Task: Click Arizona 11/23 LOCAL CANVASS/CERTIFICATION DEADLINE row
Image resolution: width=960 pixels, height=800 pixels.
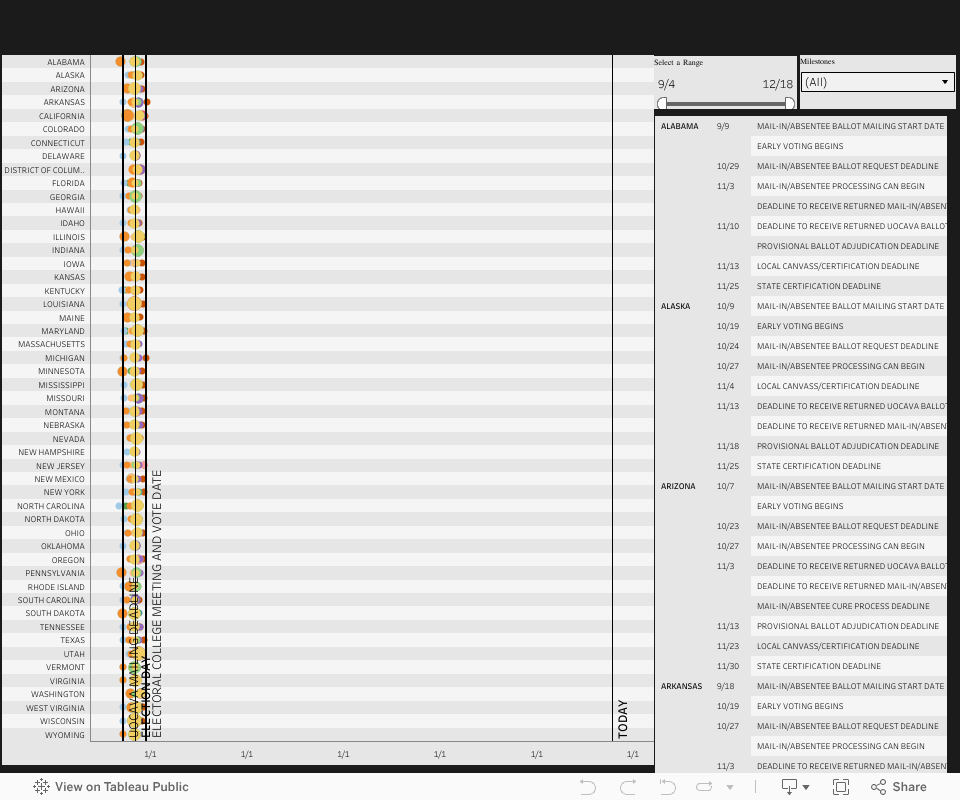Action: click(849, 646)
